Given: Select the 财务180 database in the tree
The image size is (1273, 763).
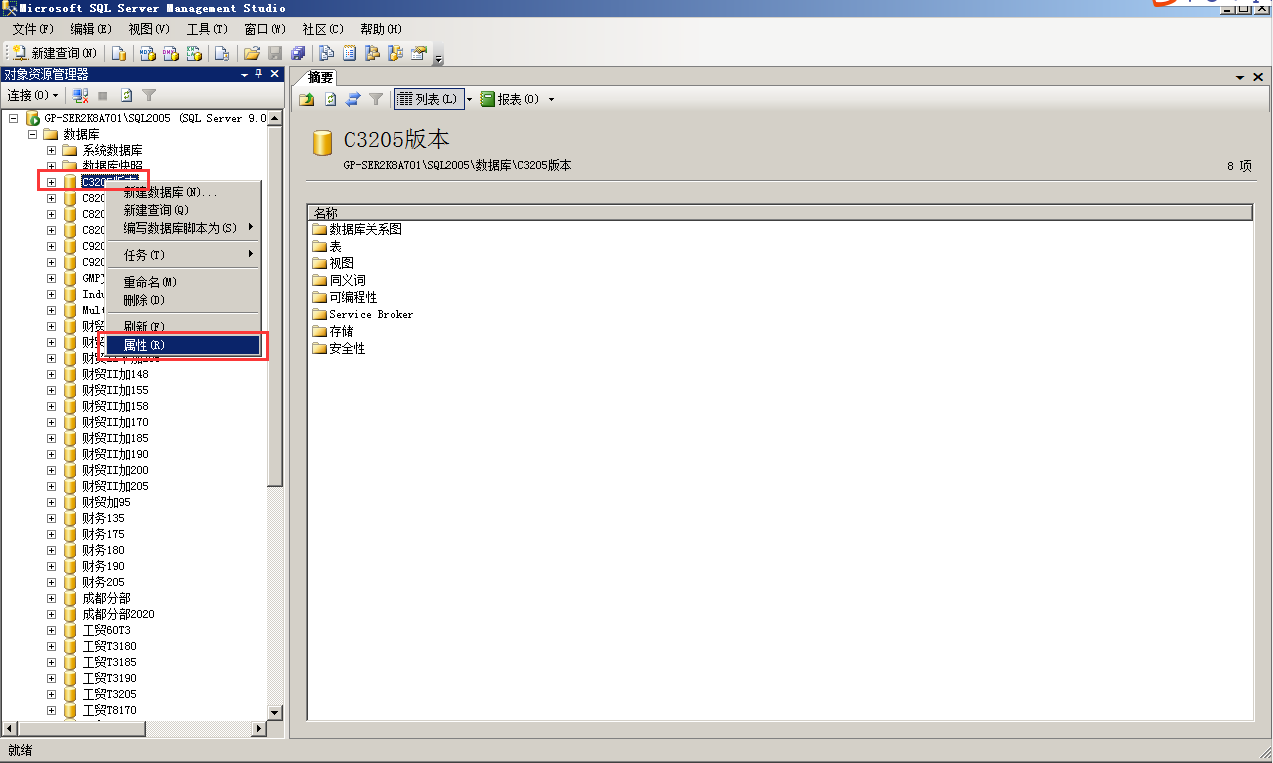Looking at the screenshot, I should [103, 550].
